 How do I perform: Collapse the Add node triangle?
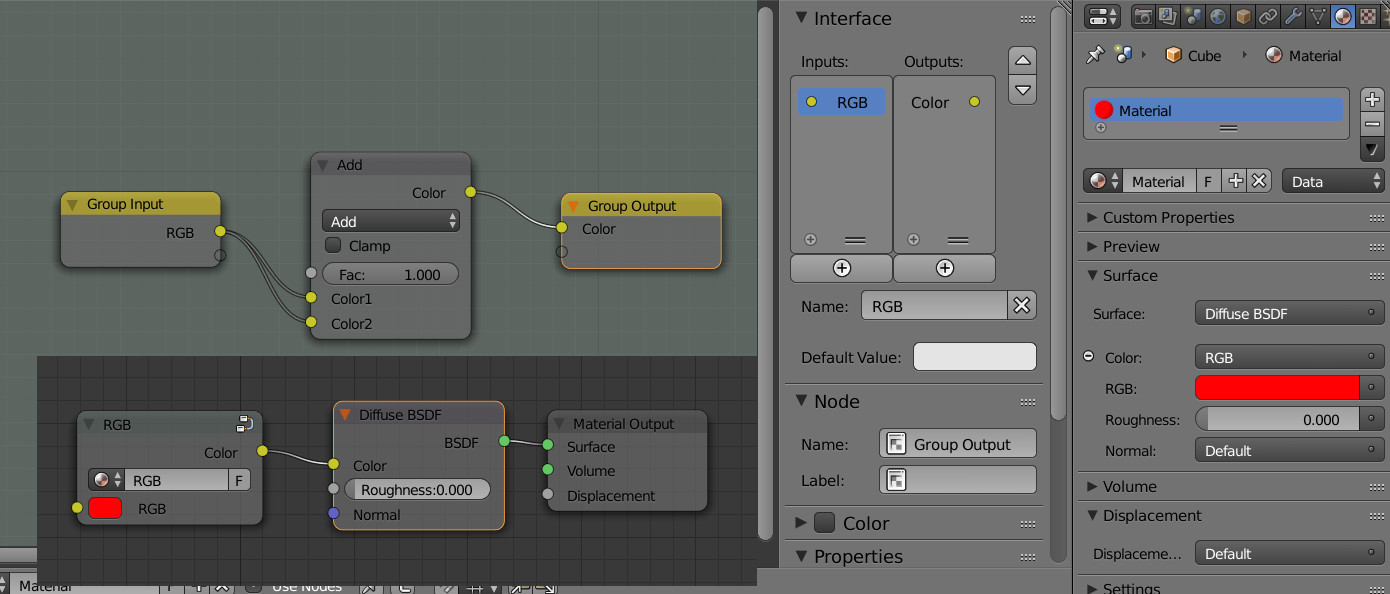click(322, 165)
